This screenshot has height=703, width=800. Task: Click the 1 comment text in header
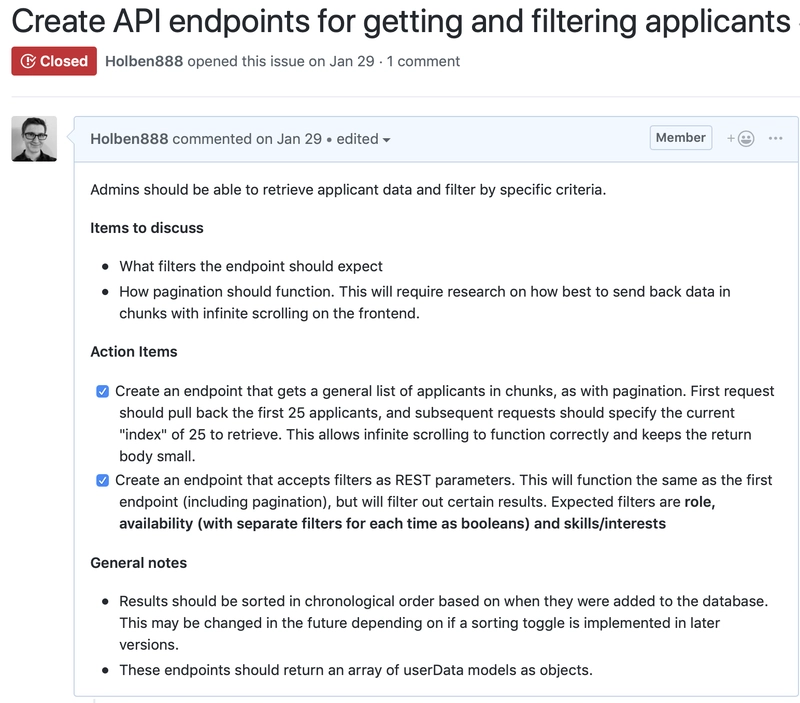coord(423,61)
